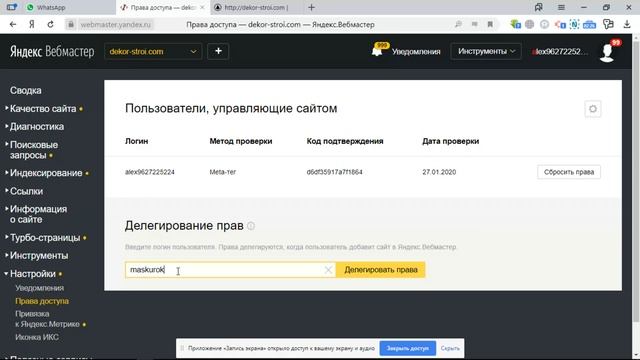Screen dimensions: 640x360
Task: Click the webmaster.yandex.ru address bar
Action: tap(116, 24)
